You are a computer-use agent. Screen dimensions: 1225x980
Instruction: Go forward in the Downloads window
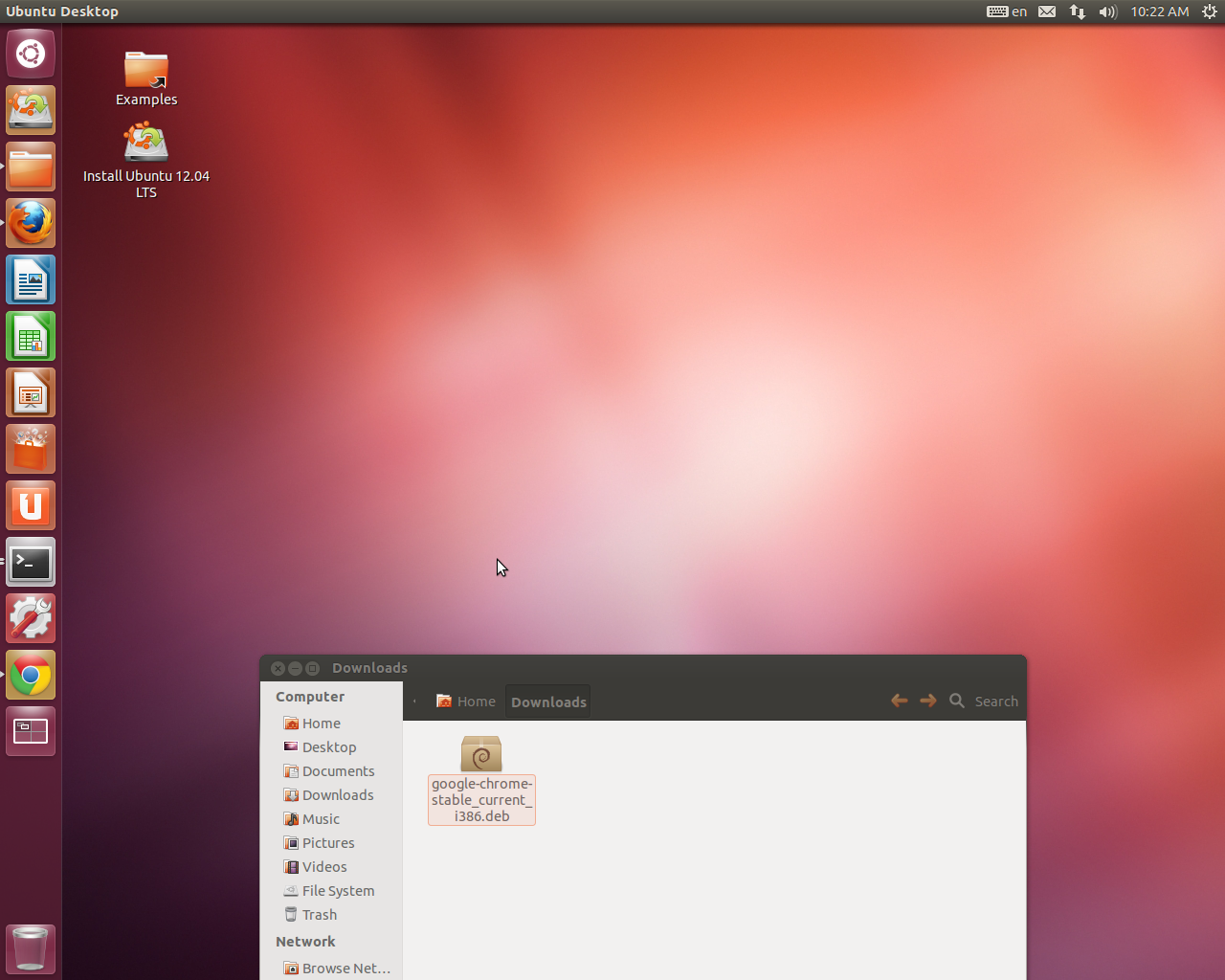tap(928, 701)
